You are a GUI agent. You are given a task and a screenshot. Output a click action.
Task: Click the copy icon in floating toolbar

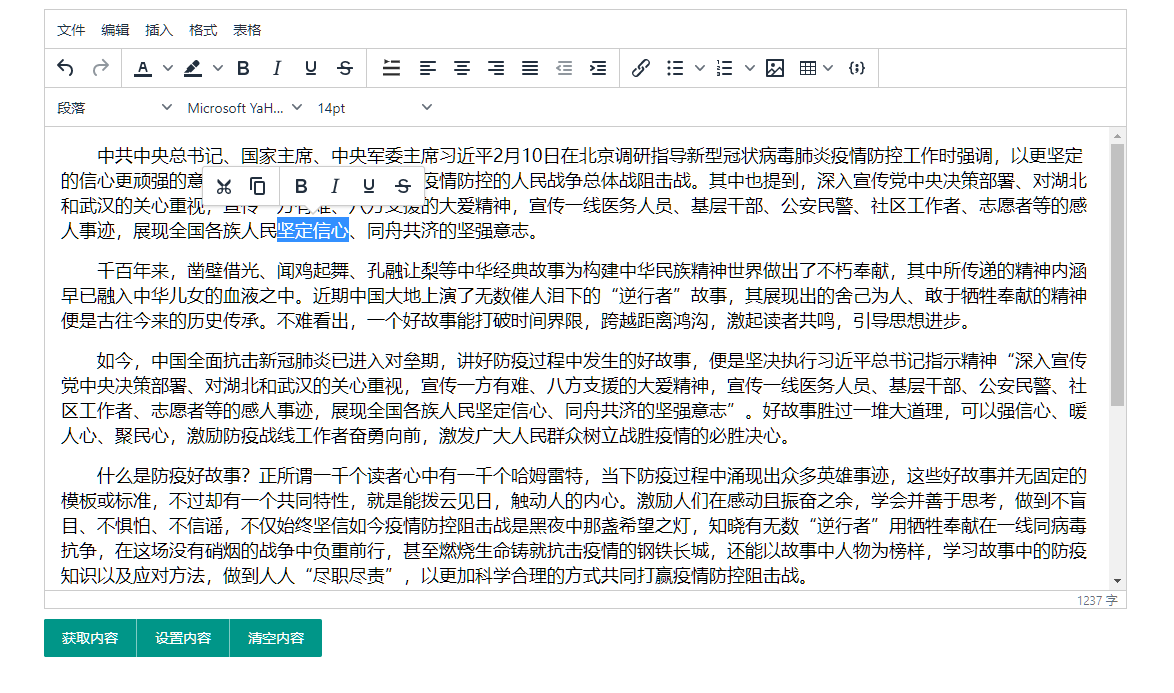(257, 186)
